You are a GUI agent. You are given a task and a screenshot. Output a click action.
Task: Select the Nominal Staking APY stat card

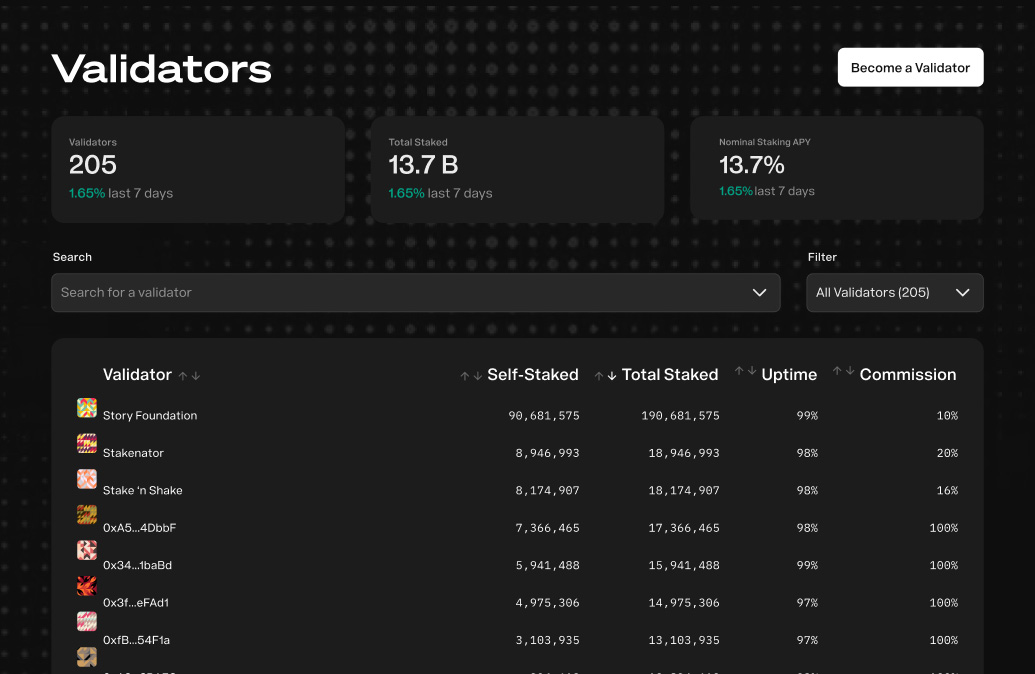pyautogui.click(x=836, y=168)
